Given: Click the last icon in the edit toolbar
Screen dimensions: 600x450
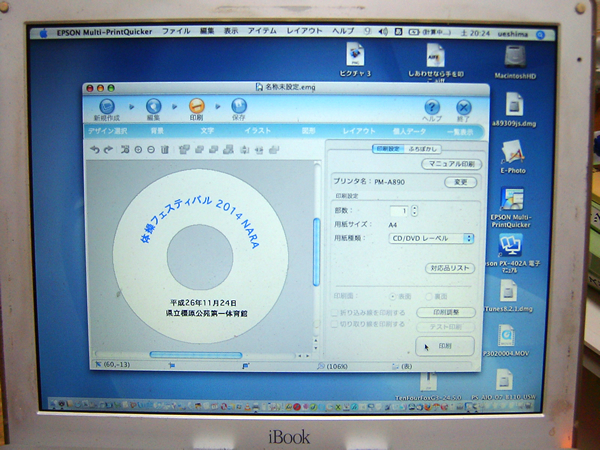Looking at the screenshot, I should click(274, 150).
